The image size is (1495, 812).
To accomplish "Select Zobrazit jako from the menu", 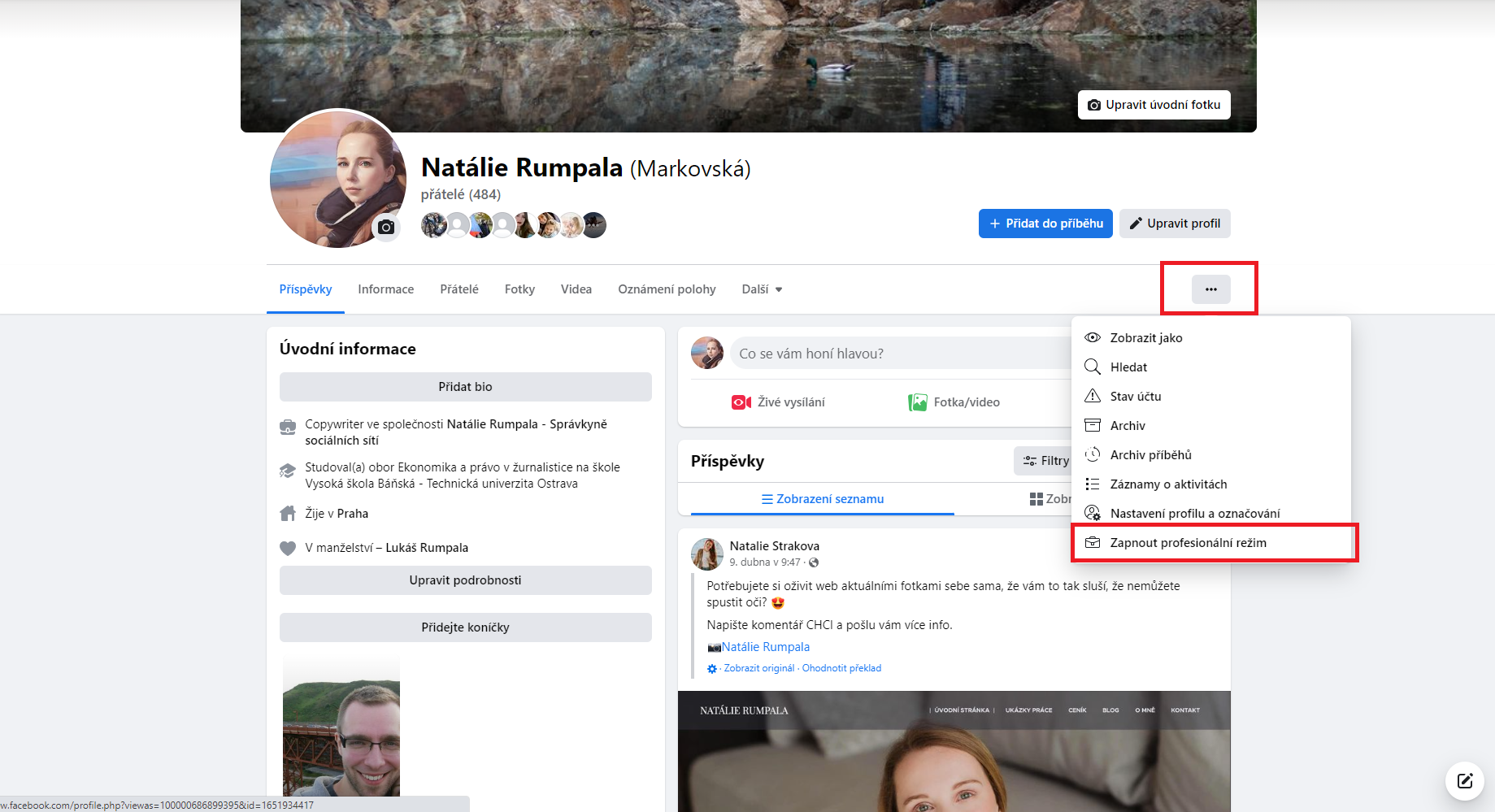I will [x=1211, y=338].
